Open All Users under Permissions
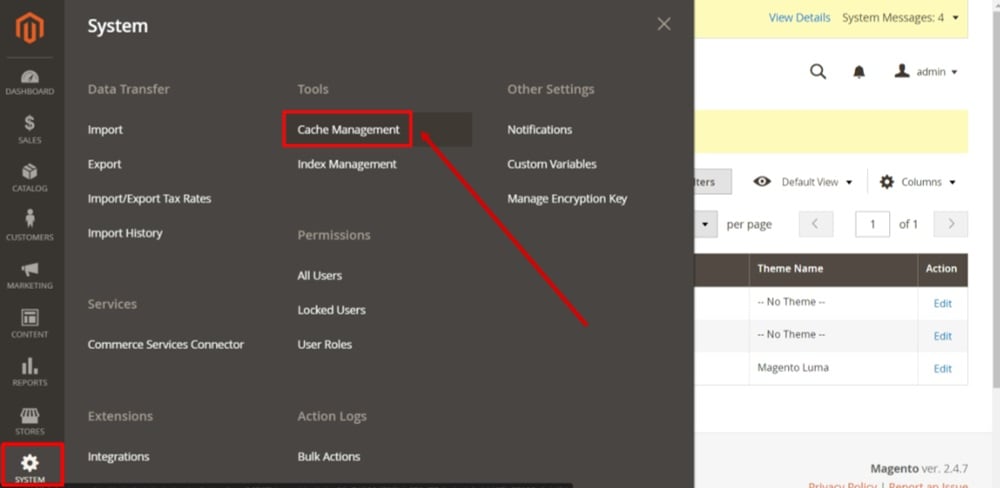The height and width of the screenshot is (488, 1000). coord(320,276)
